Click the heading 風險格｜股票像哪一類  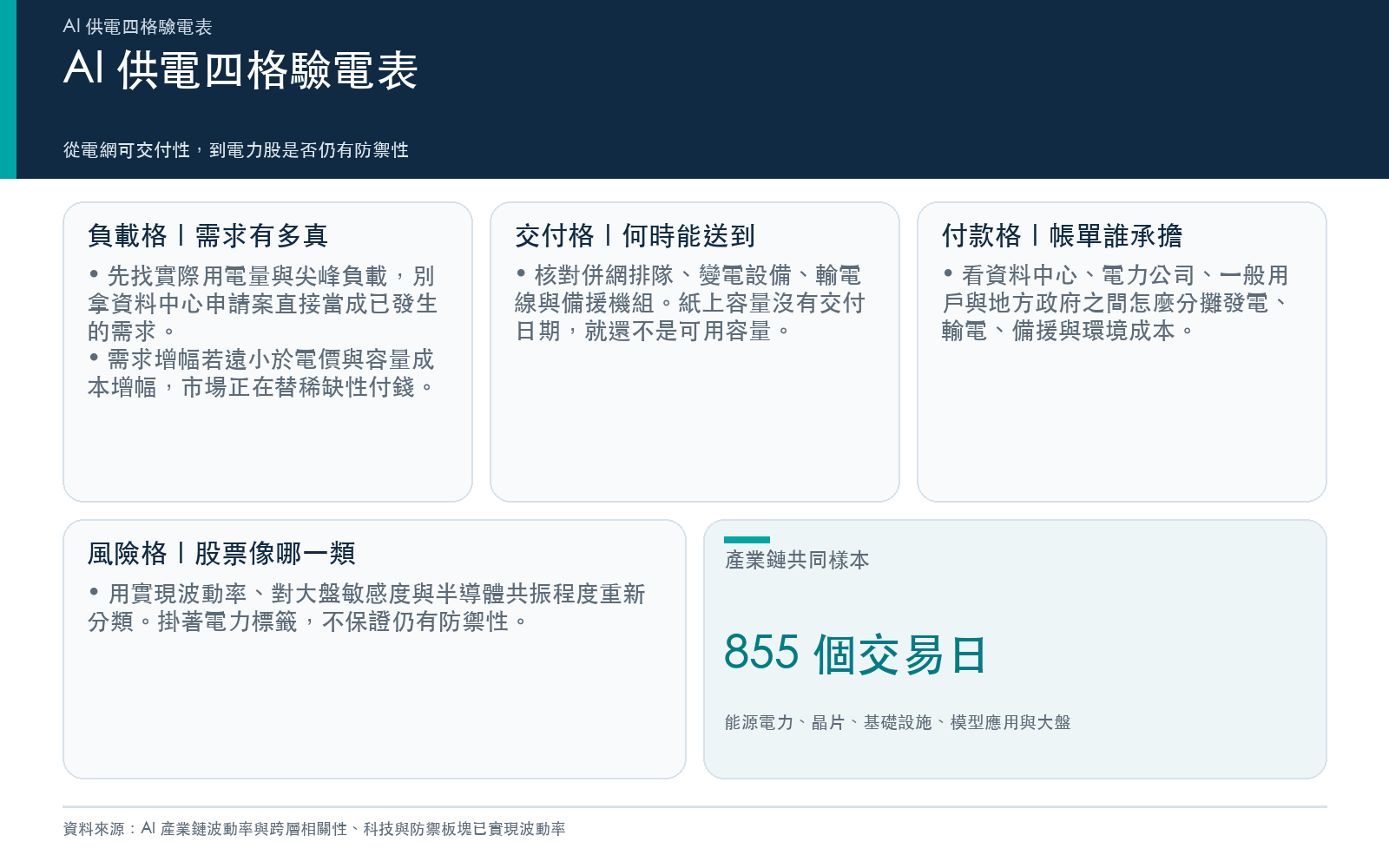(x=221, y=553)
